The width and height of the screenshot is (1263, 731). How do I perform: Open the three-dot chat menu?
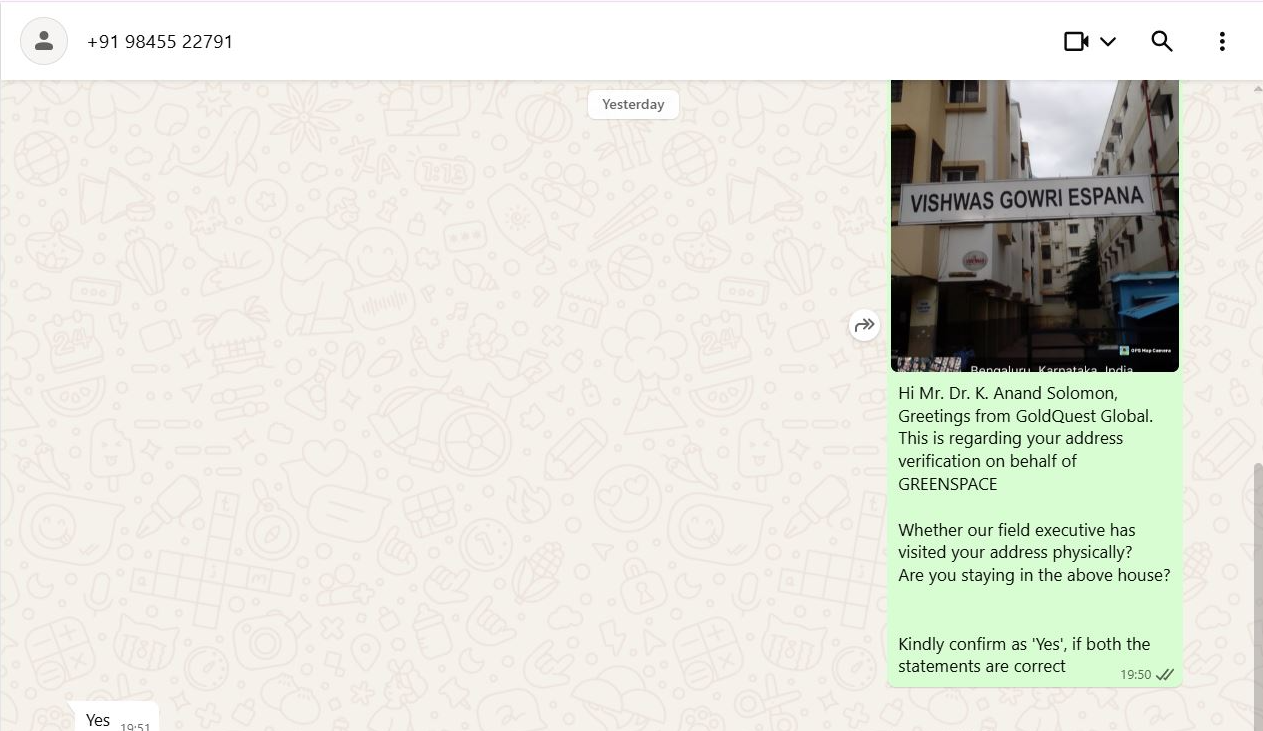tap(1222, 41)
